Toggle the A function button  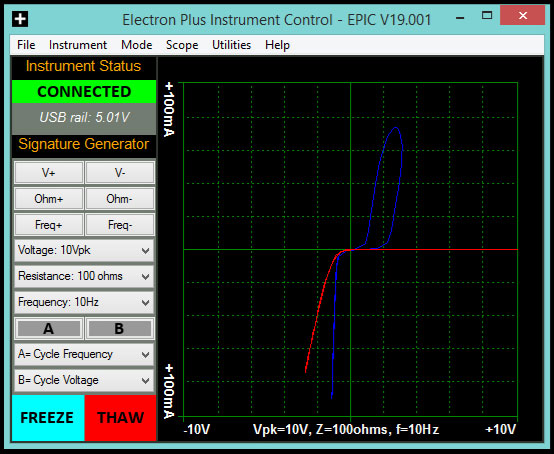point(49,329)
